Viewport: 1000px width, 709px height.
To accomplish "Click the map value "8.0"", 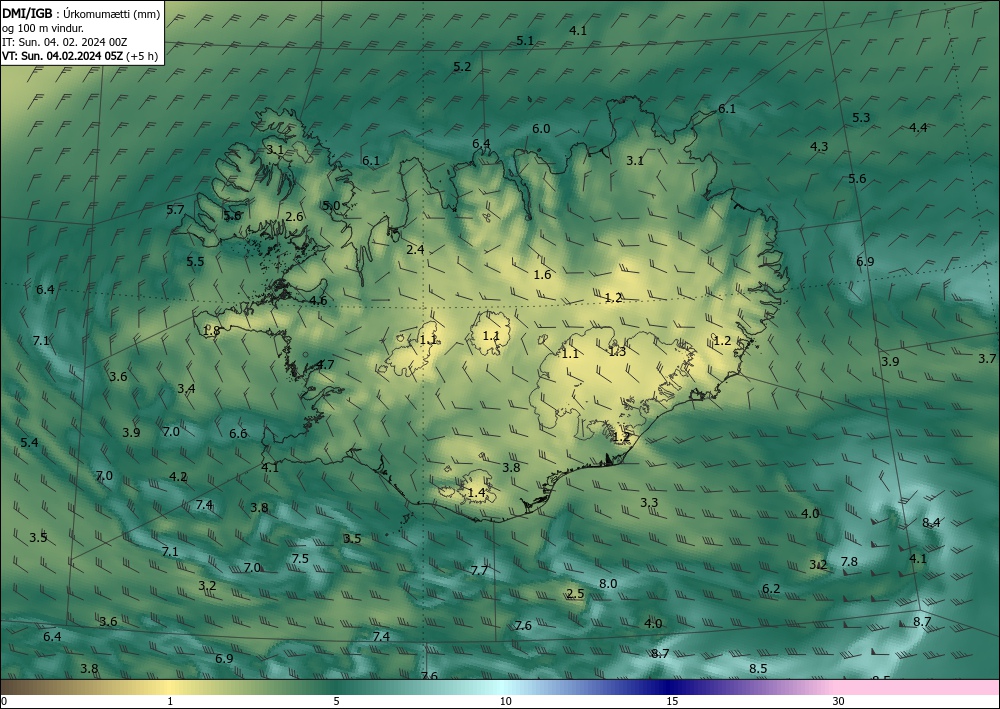I will click(x=608, y=583).
